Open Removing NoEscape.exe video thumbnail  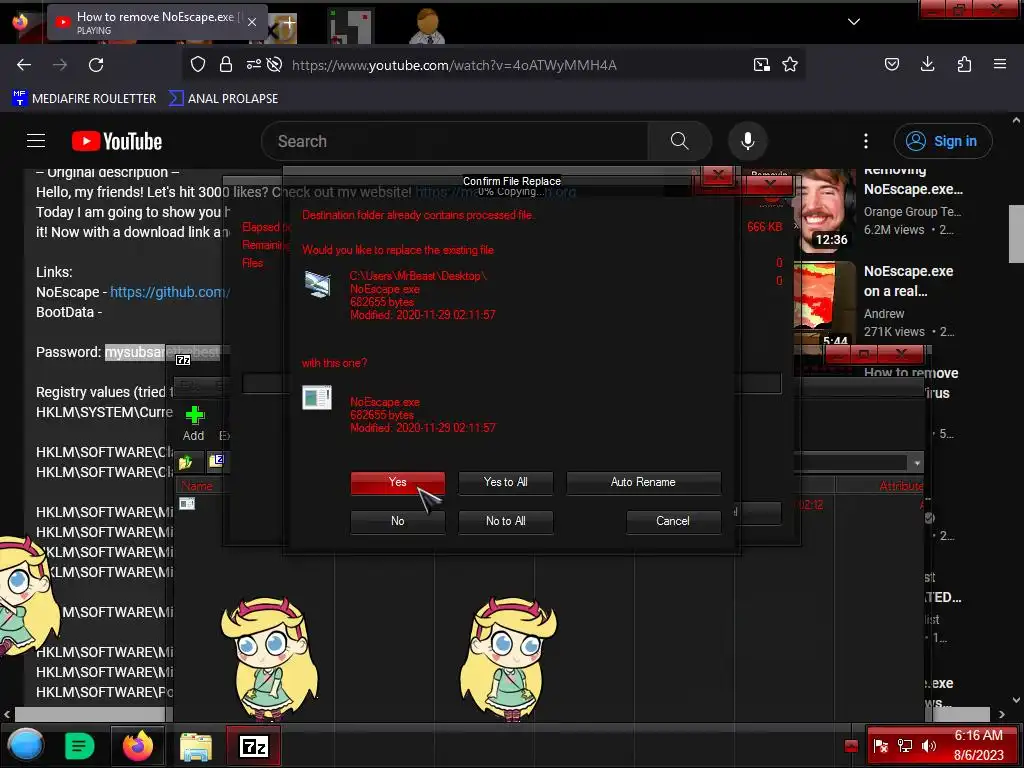tap(825, 210)
